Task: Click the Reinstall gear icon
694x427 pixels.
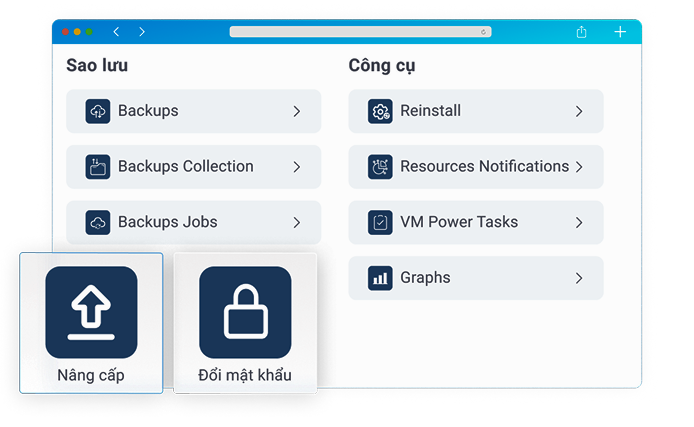Action: pyautogui.click(x=380, y=111)
